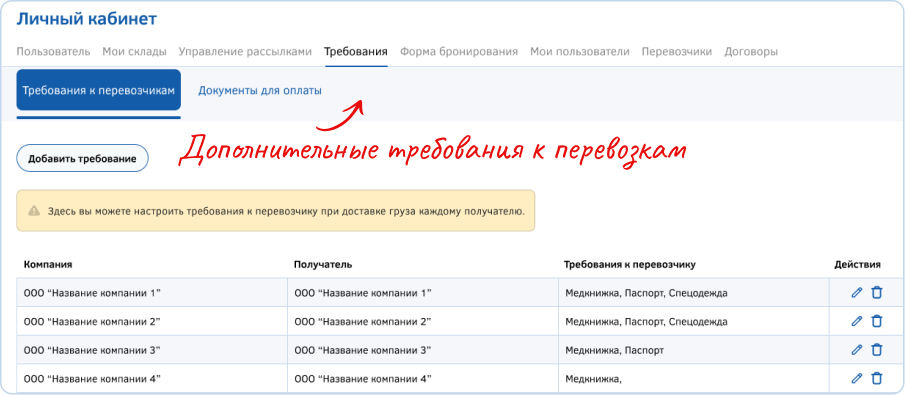Click the Действия column header

pyautogui.click(x=858, y=264)
